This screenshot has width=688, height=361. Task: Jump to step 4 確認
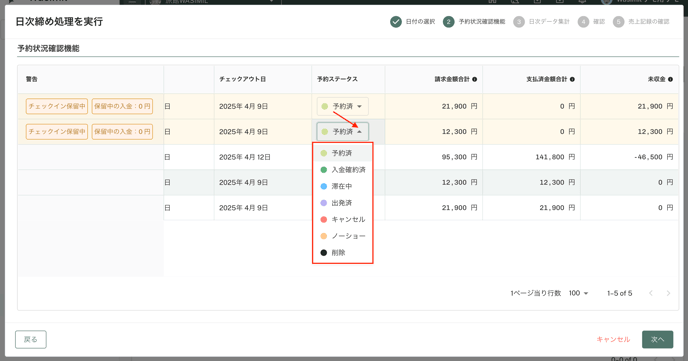591,21
